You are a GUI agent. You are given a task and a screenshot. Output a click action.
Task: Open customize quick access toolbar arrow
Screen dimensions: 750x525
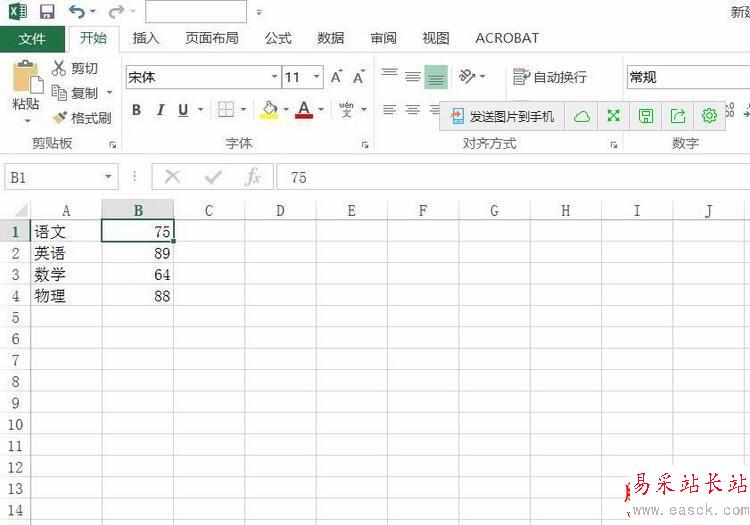click(259, 12)
